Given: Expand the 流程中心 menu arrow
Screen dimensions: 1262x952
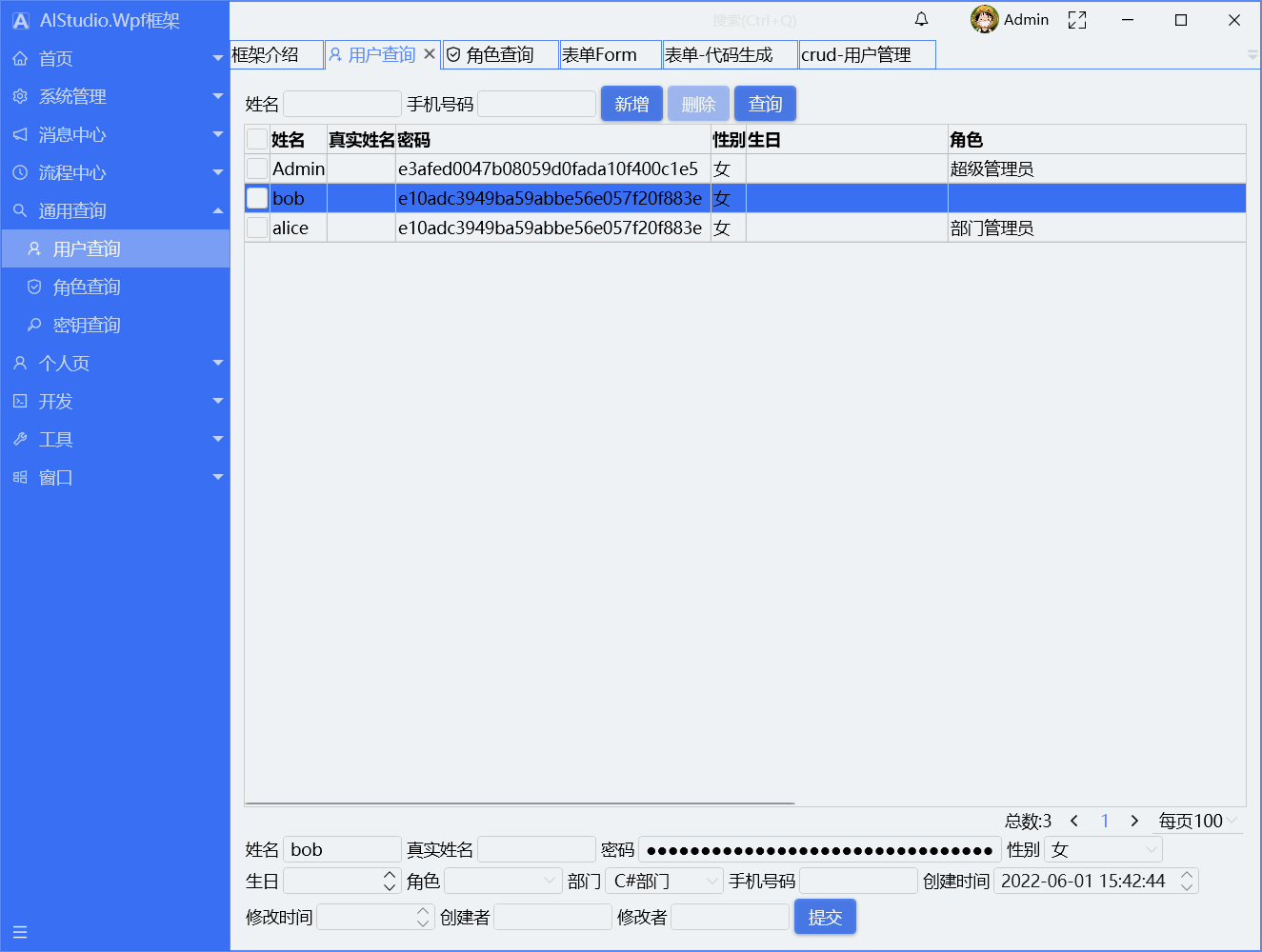Looking at the screenshot, I should [x=218, y=172].
